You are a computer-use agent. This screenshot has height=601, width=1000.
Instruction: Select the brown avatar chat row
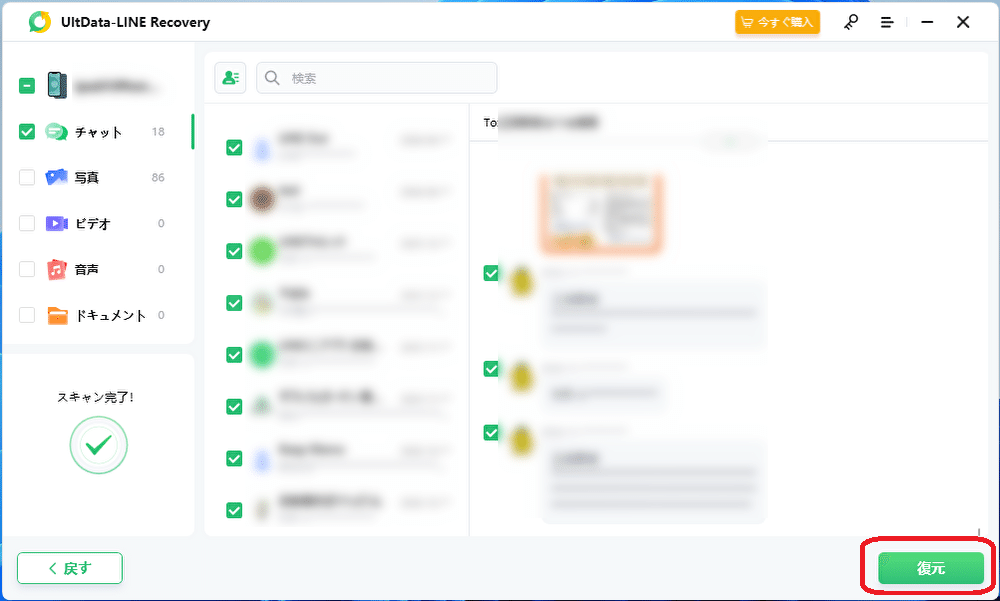(337, 199)
